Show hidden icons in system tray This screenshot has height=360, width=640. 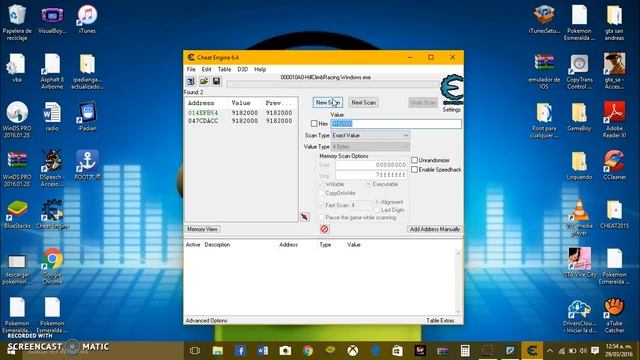(550, 351)
